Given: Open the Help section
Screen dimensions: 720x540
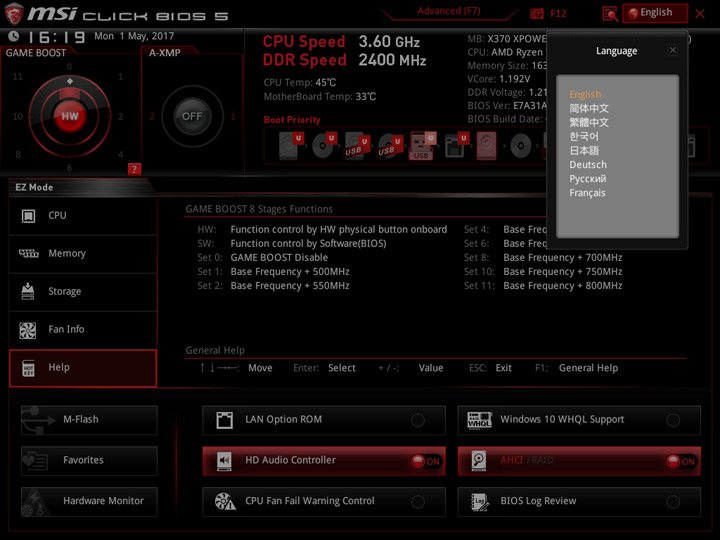Looking at the screenshot, I should pos(83,368).
